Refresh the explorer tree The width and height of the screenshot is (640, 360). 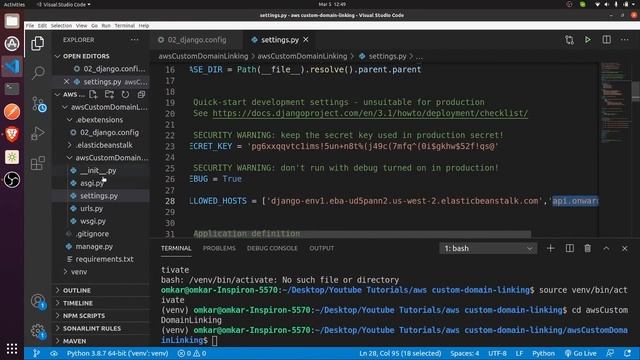pyautogui.click(x=125, y=94)
